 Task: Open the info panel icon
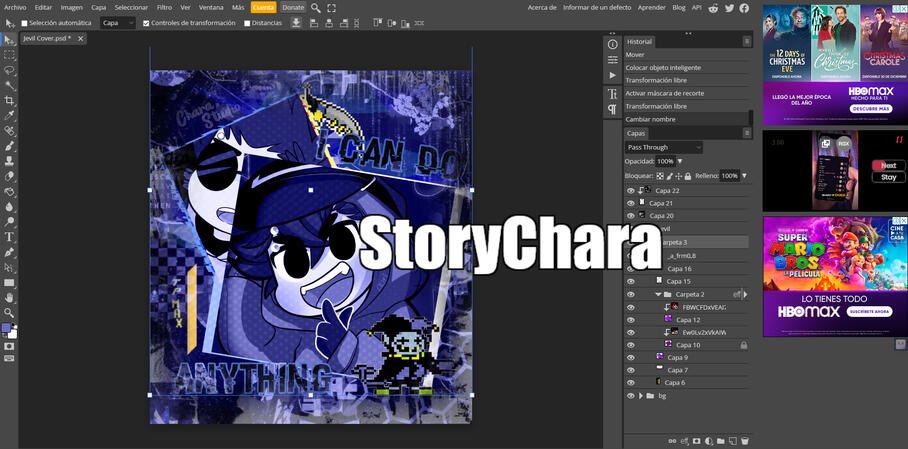(x=613, y=44)
